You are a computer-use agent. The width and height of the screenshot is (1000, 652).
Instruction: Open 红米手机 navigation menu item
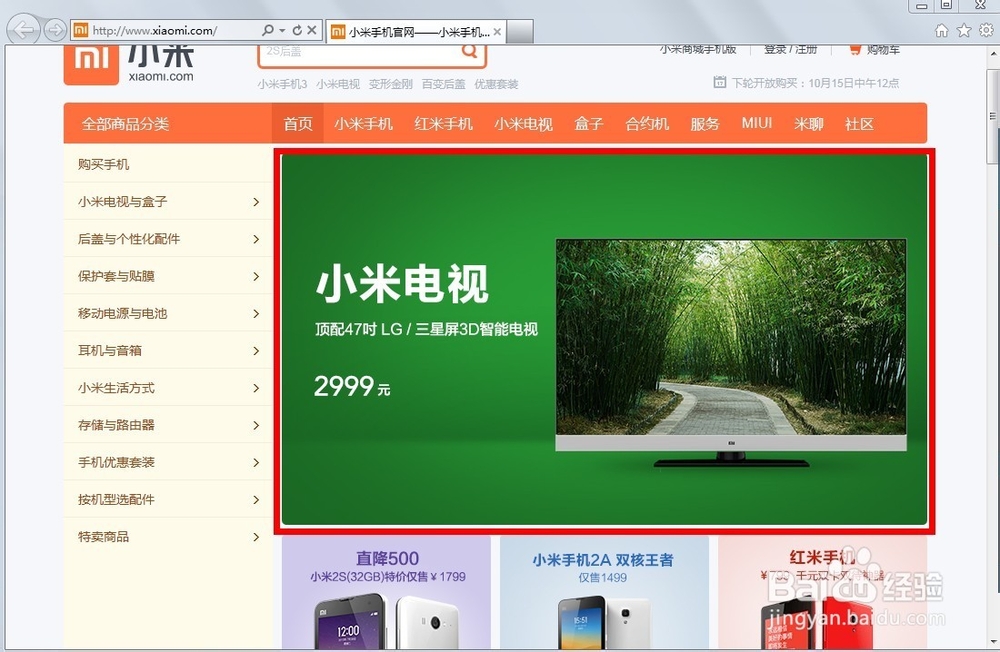tap(443, 124)
